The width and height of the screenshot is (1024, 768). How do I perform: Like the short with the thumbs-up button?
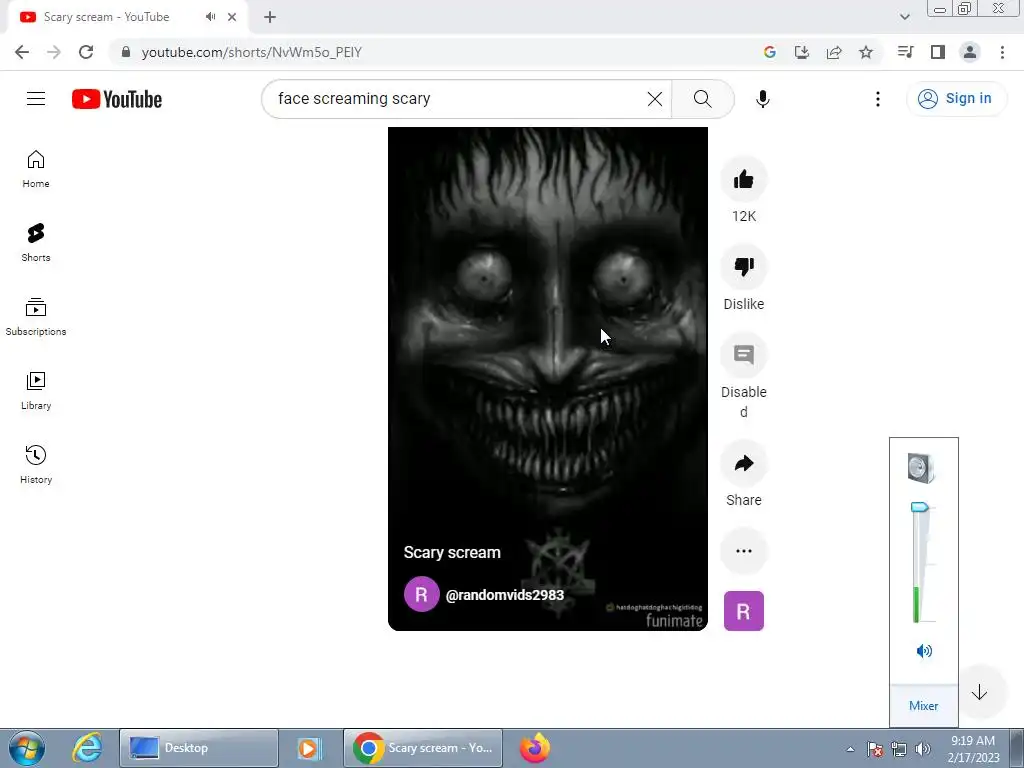[743, 179]
